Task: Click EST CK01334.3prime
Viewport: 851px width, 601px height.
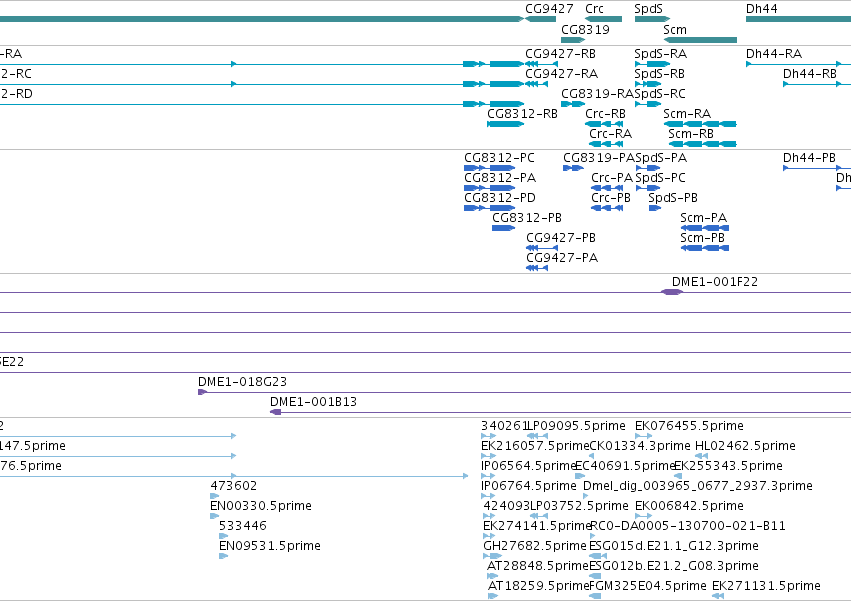Action: coord(640,446)
